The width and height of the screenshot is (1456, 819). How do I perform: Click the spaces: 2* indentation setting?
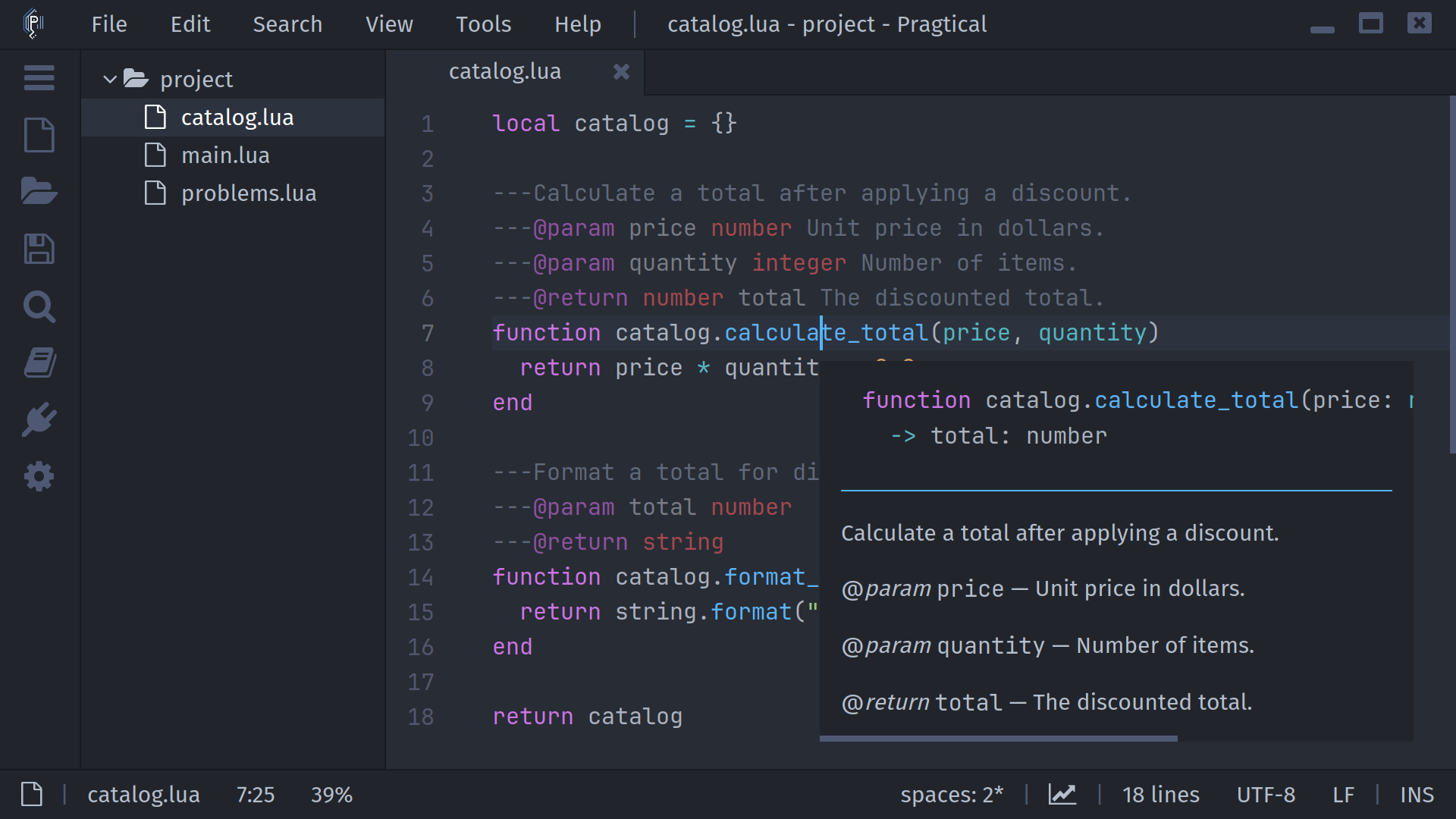(952, 795)
